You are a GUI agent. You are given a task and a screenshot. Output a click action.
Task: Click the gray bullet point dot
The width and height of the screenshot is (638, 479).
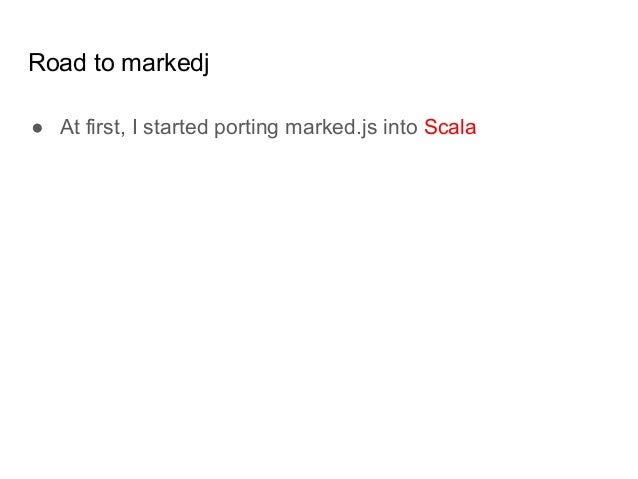click(x=35, y=129)
